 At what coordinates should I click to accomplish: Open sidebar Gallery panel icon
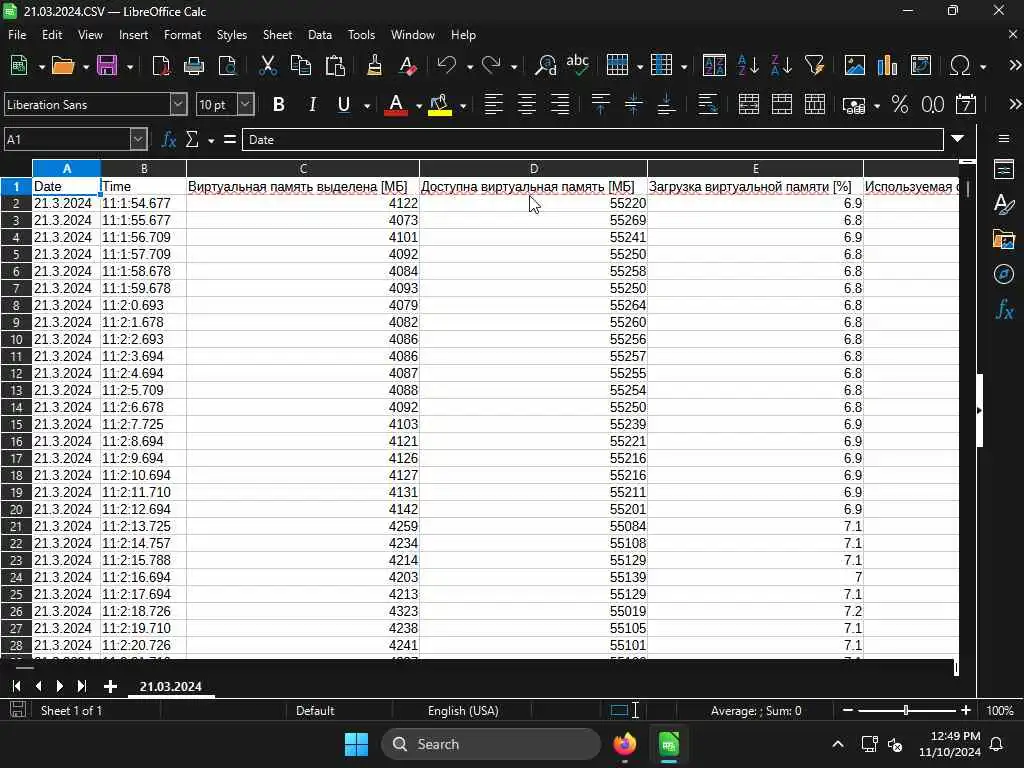[1004, 239]
